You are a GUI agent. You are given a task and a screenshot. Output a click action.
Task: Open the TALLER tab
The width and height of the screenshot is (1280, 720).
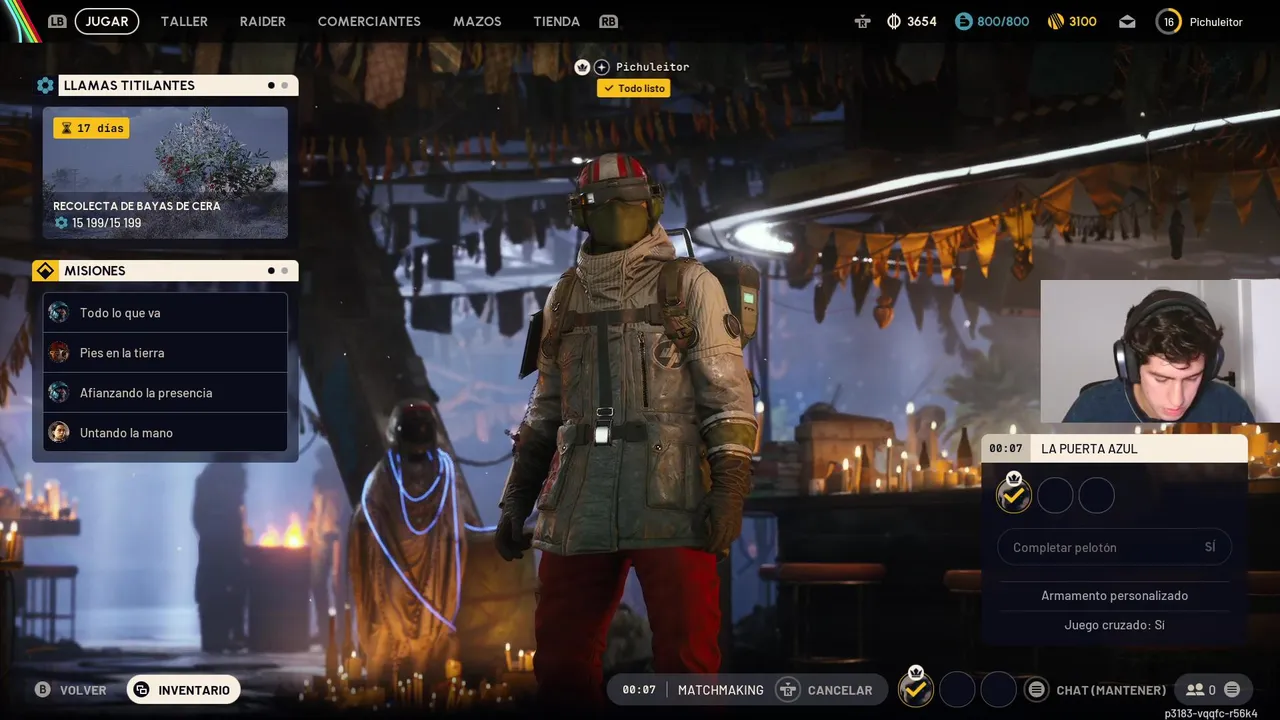coord(184,21)
